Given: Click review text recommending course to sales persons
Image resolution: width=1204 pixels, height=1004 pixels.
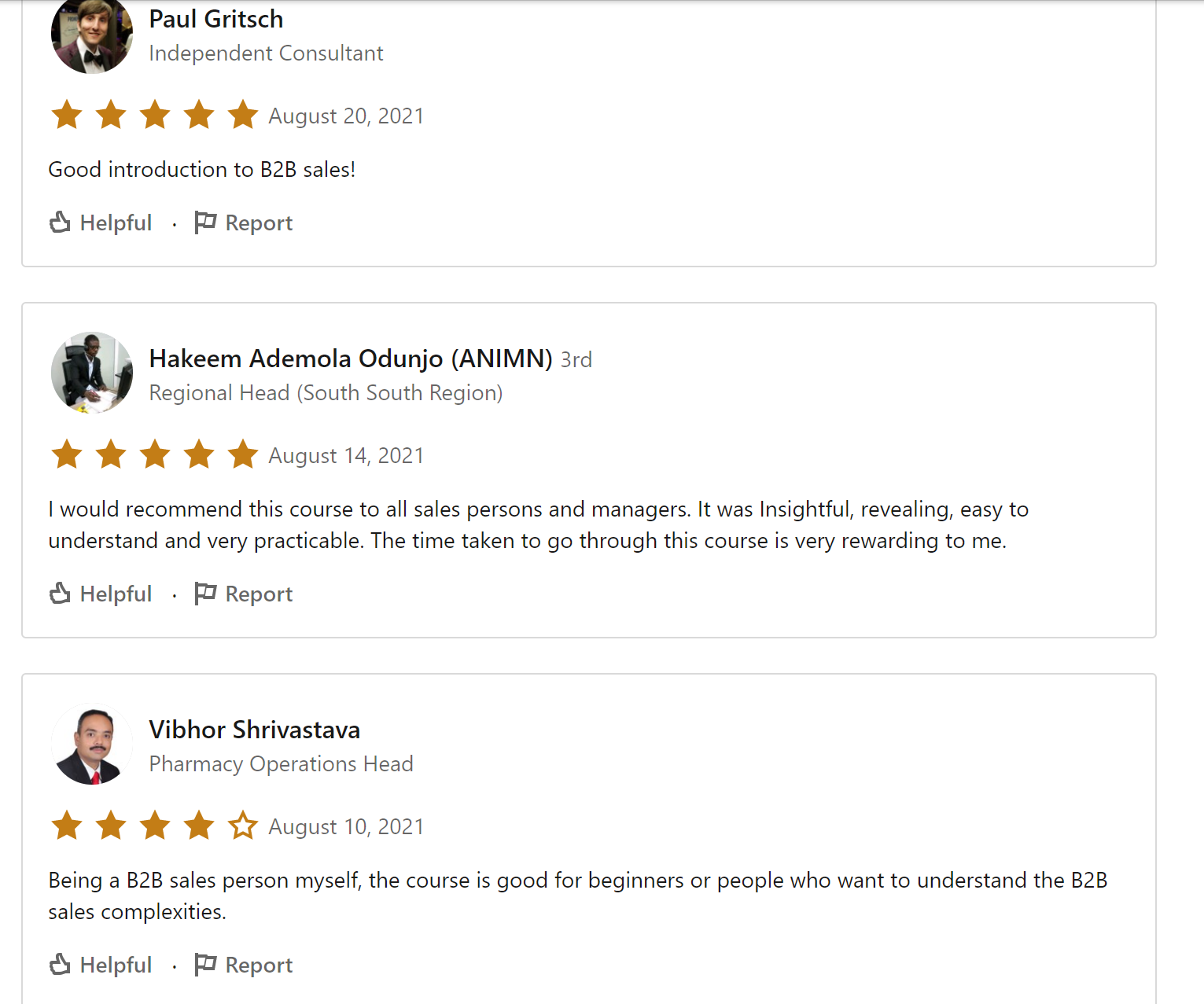Looking at the screenshot, I should [x=539, y=525].
